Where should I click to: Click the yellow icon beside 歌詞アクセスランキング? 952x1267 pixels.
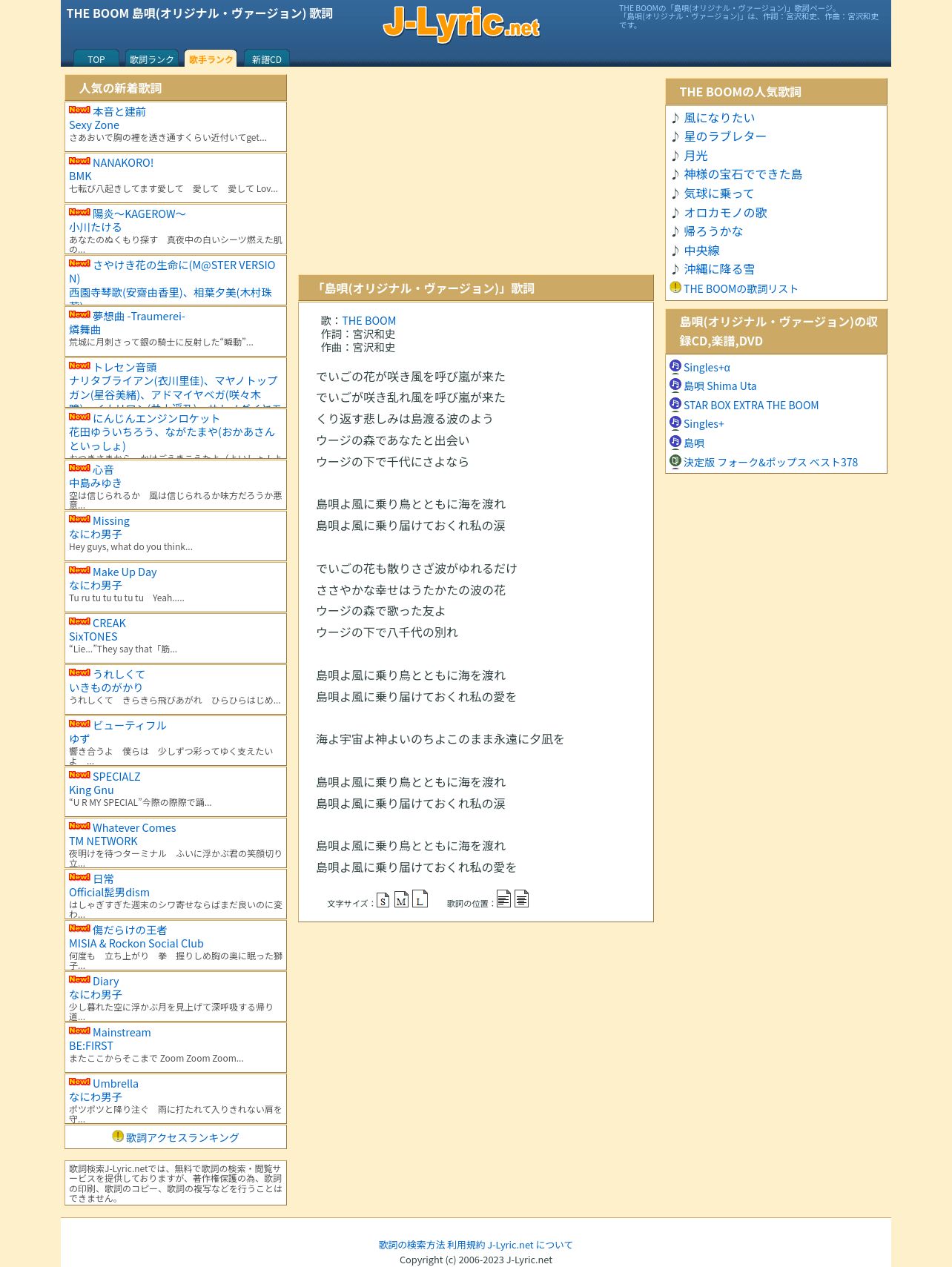pyautogui.click(x=118, y=1136)
